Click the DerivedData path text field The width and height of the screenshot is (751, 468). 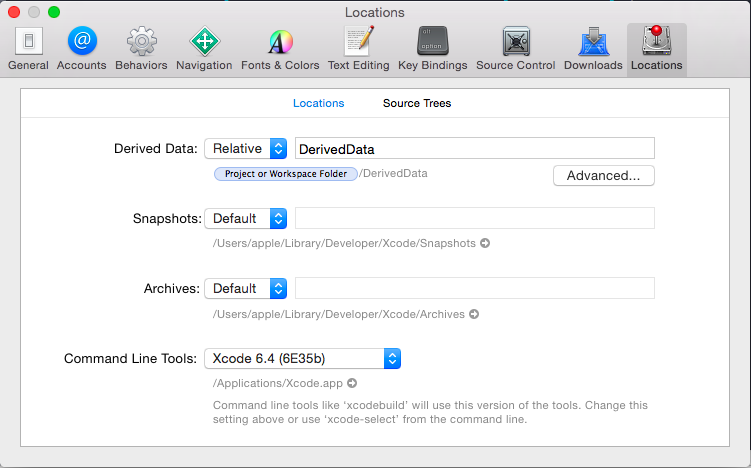coord(475,148)
